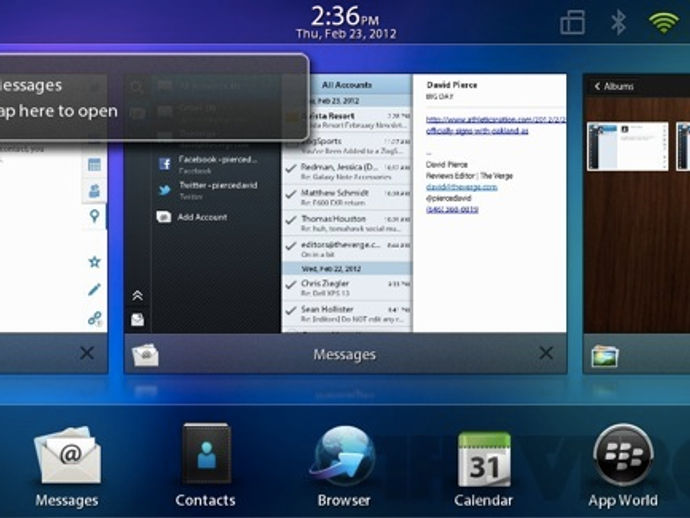Close the Messages app card
Screen dimensions: 690x518
click(x=546, y=353)
